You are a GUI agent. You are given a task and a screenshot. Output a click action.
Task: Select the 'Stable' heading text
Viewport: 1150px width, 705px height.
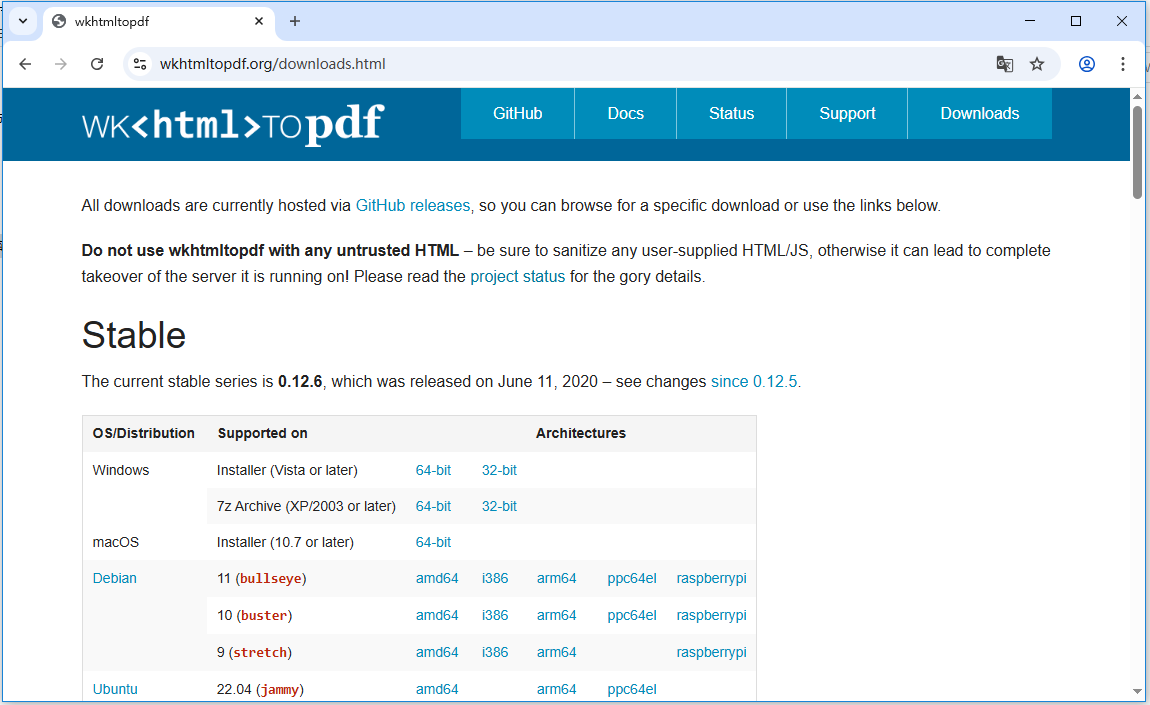coord(133,335)
